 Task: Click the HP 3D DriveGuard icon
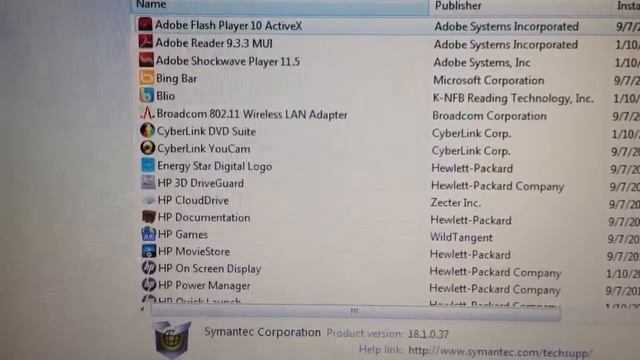tap(148, 182)
